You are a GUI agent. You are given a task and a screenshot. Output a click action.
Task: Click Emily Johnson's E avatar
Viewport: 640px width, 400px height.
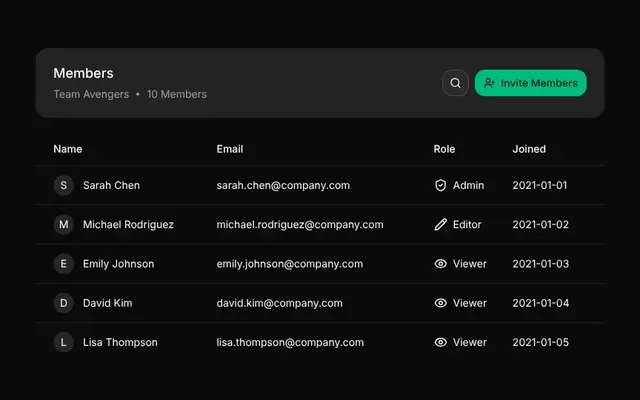(x=64, y=264)
